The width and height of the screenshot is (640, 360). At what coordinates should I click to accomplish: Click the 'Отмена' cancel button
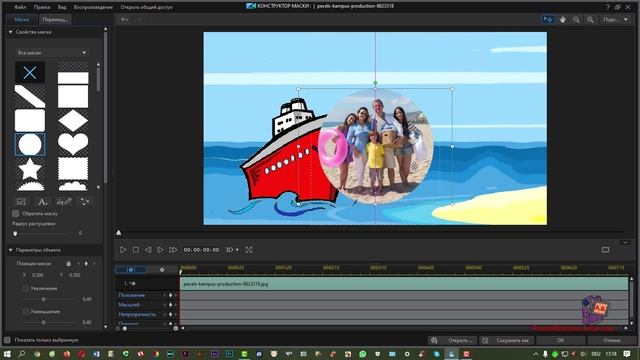612,340
